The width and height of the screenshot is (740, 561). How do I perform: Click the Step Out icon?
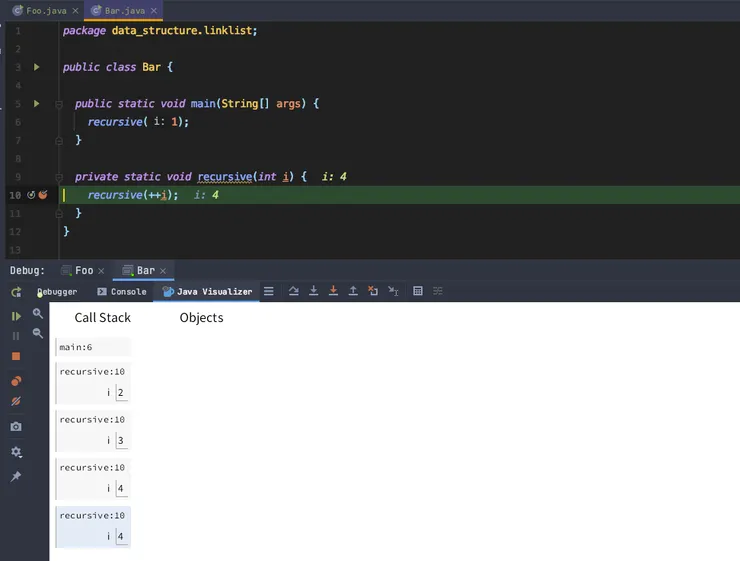click(x=353, y=292)
